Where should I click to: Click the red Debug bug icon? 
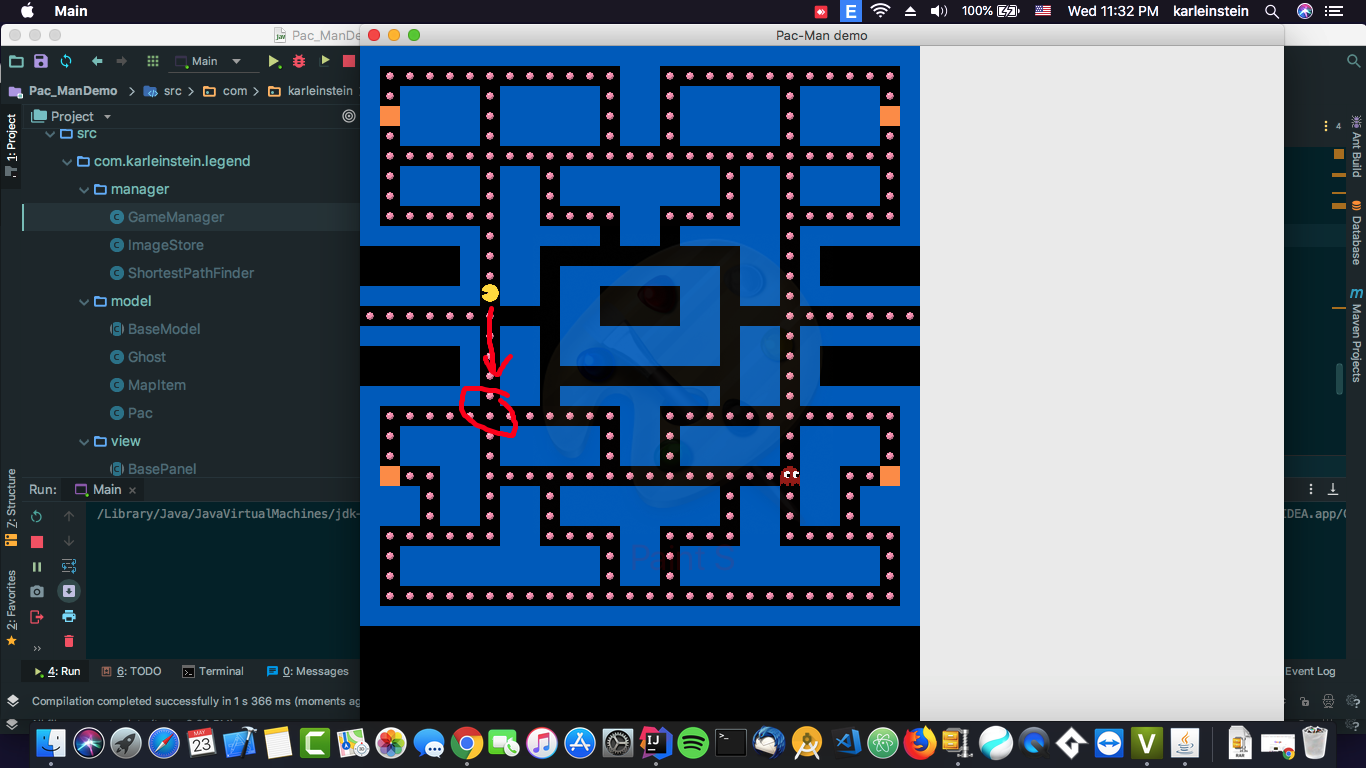tap(299, 61)
